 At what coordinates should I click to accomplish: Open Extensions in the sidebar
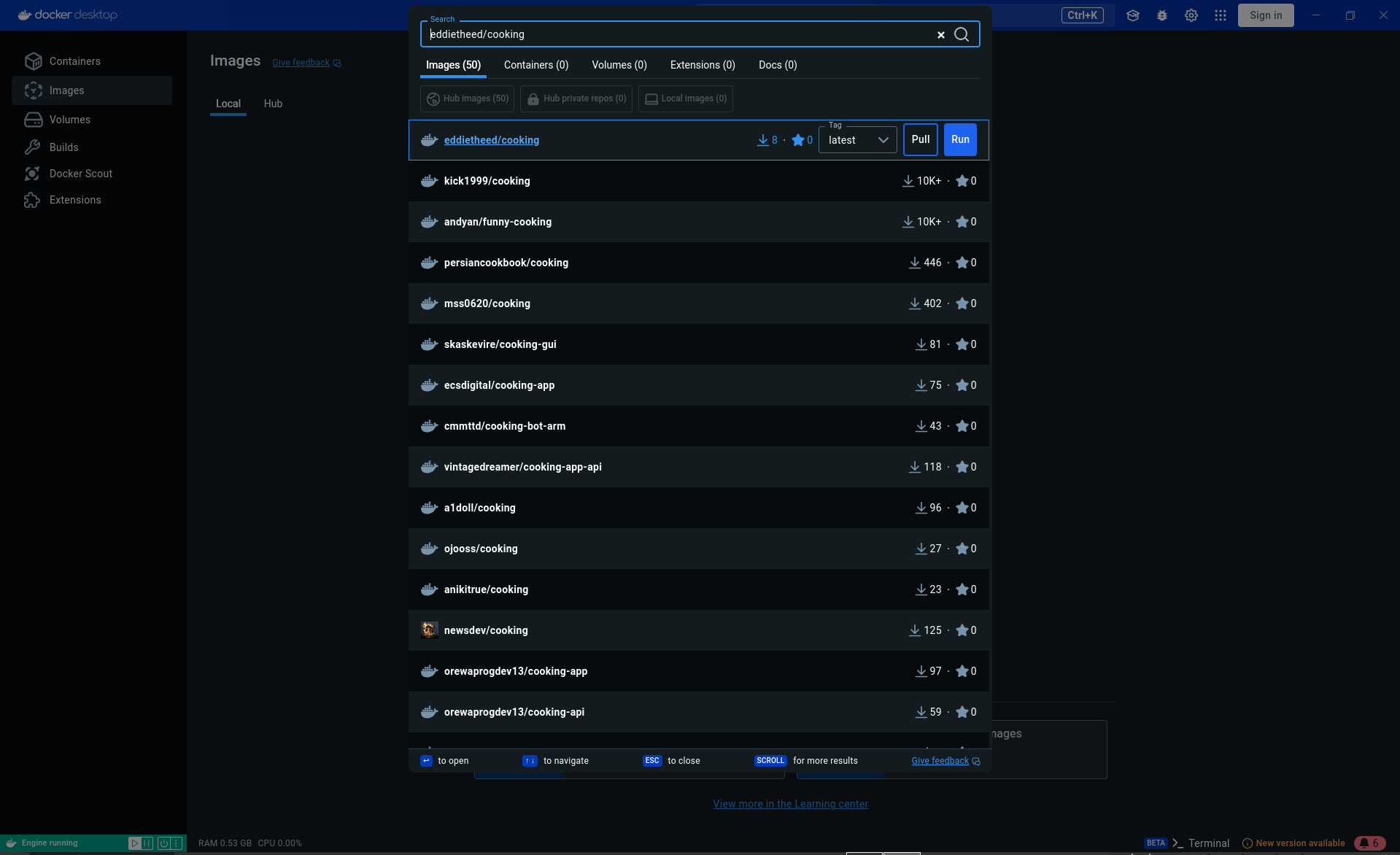click(x=92, y=200)
